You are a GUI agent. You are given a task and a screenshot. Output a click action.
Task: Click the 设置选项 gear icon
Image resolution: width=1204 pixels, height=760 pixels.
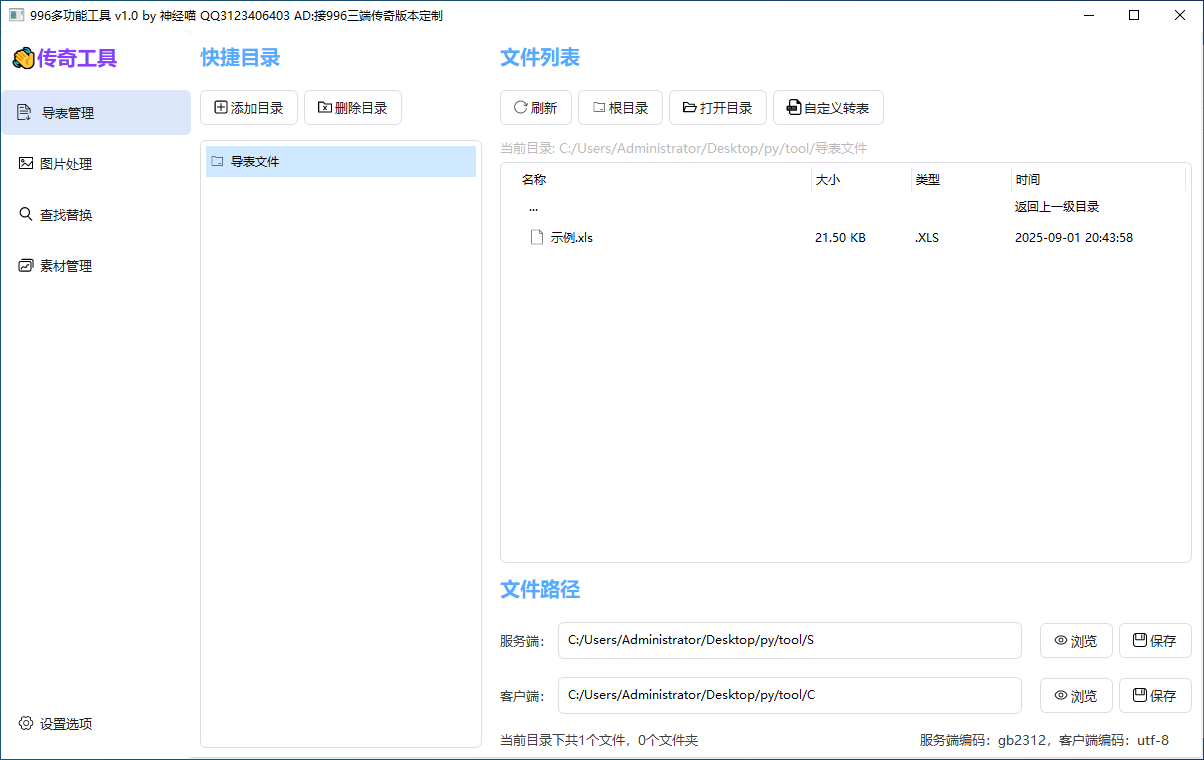(x=26, y=723)
